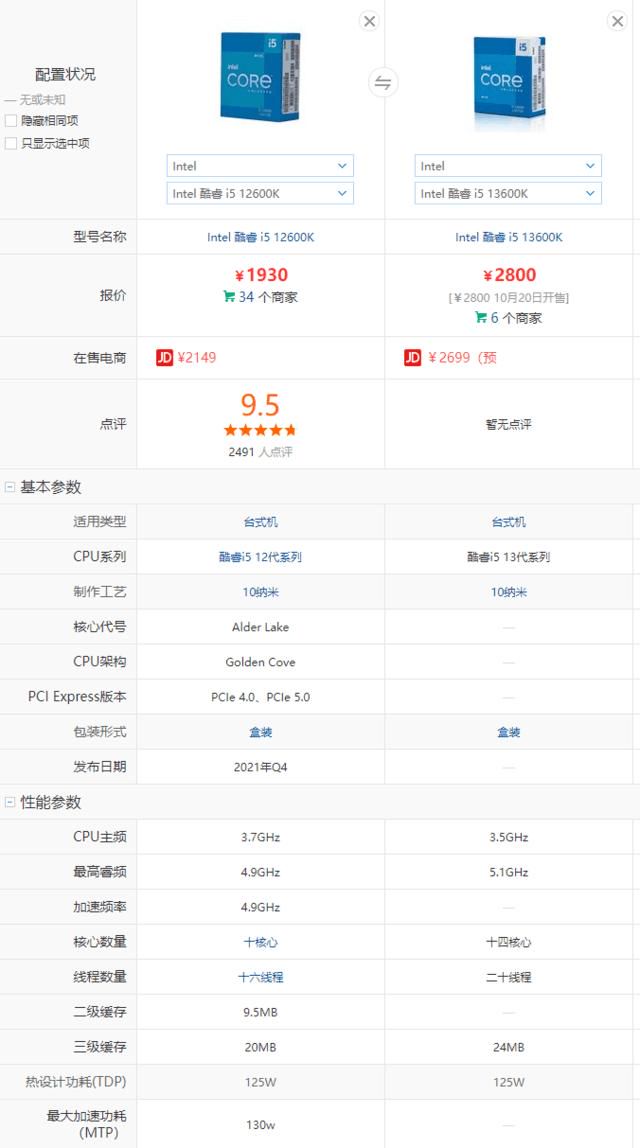The image size is (640, 1148).
Task: Collapse the 基本参数 section
Action: pos(10,487)
